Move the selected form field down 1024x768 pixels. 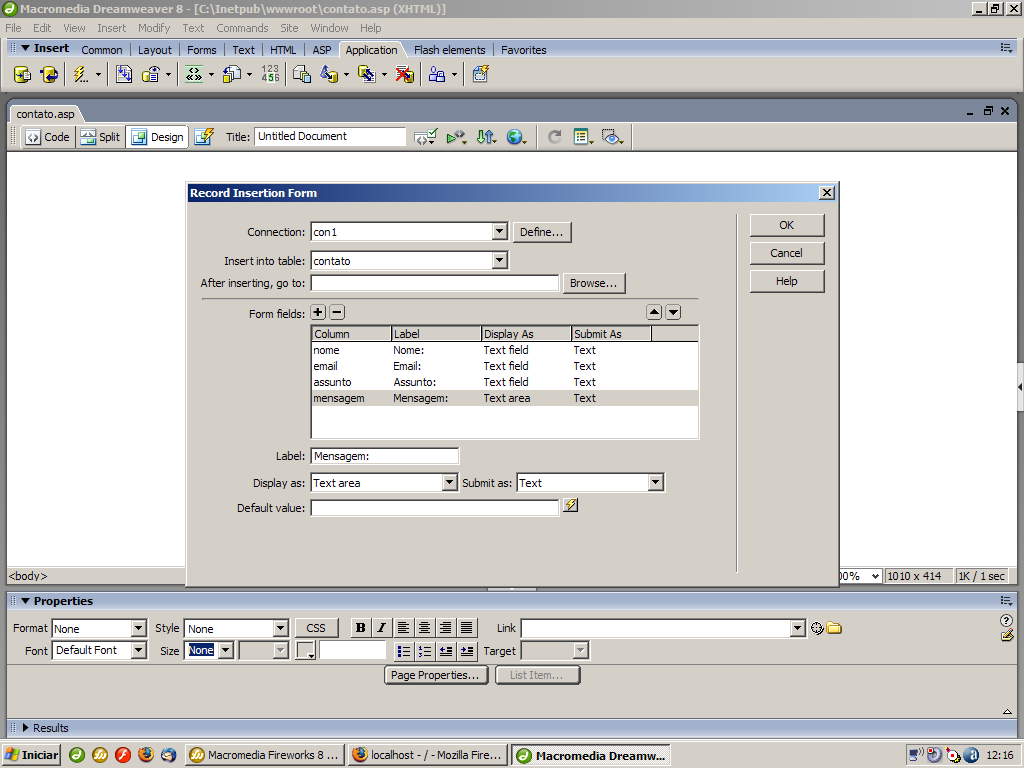(x=673, y=312)
